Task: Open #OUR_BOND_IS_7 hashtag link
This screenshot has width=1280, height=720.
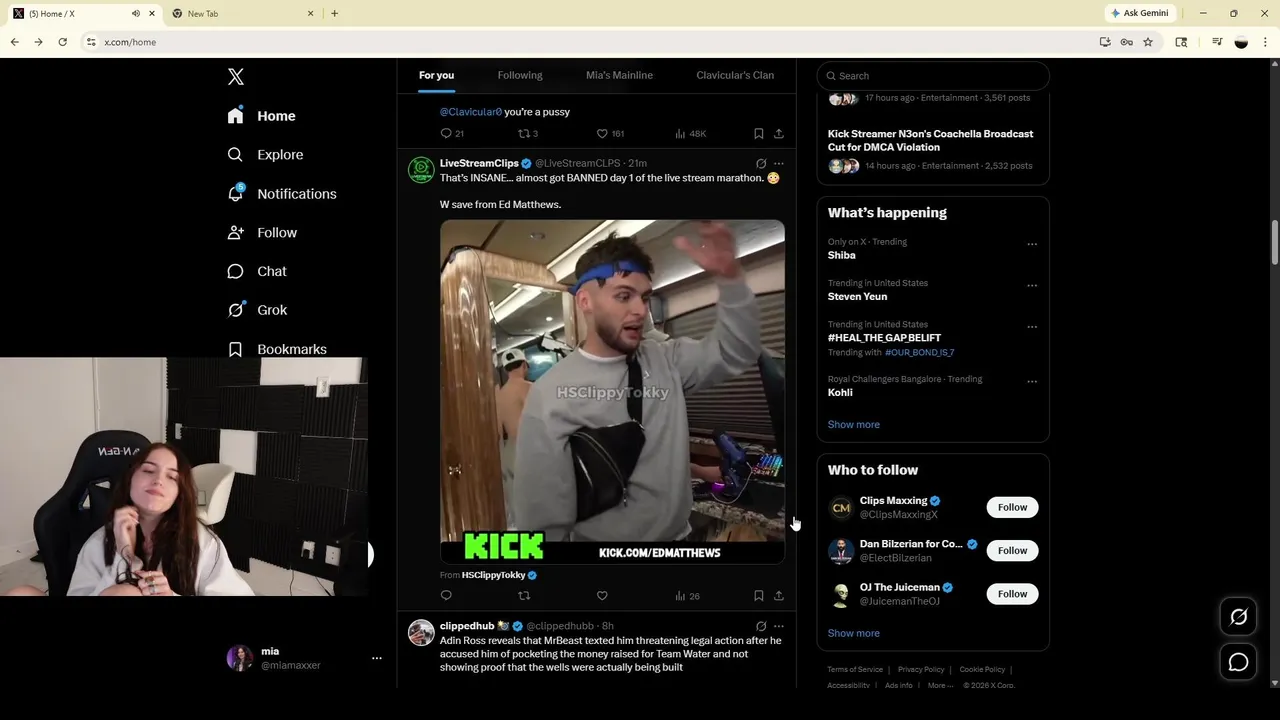Action: coord(919,353)
